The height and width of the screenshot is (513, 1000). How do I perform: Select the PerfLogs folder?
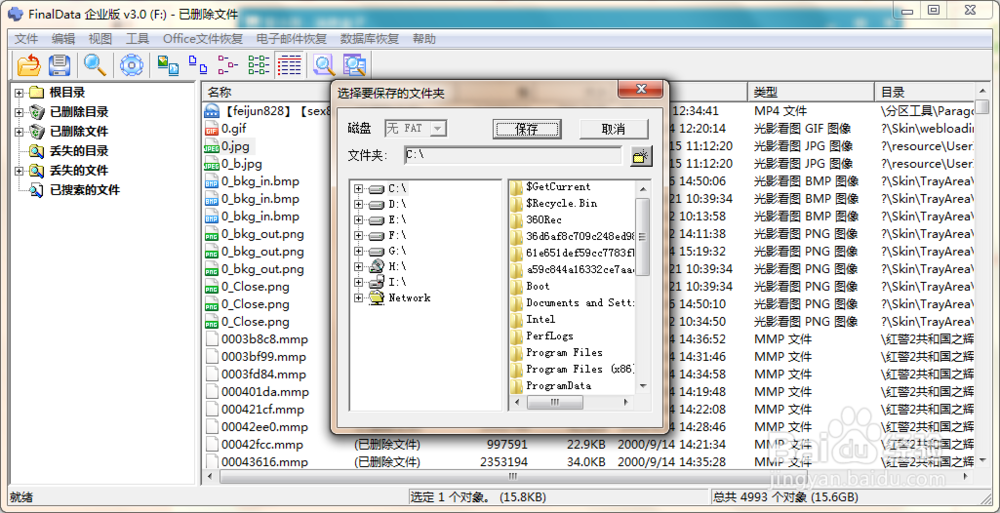click(x=549, y=336)
